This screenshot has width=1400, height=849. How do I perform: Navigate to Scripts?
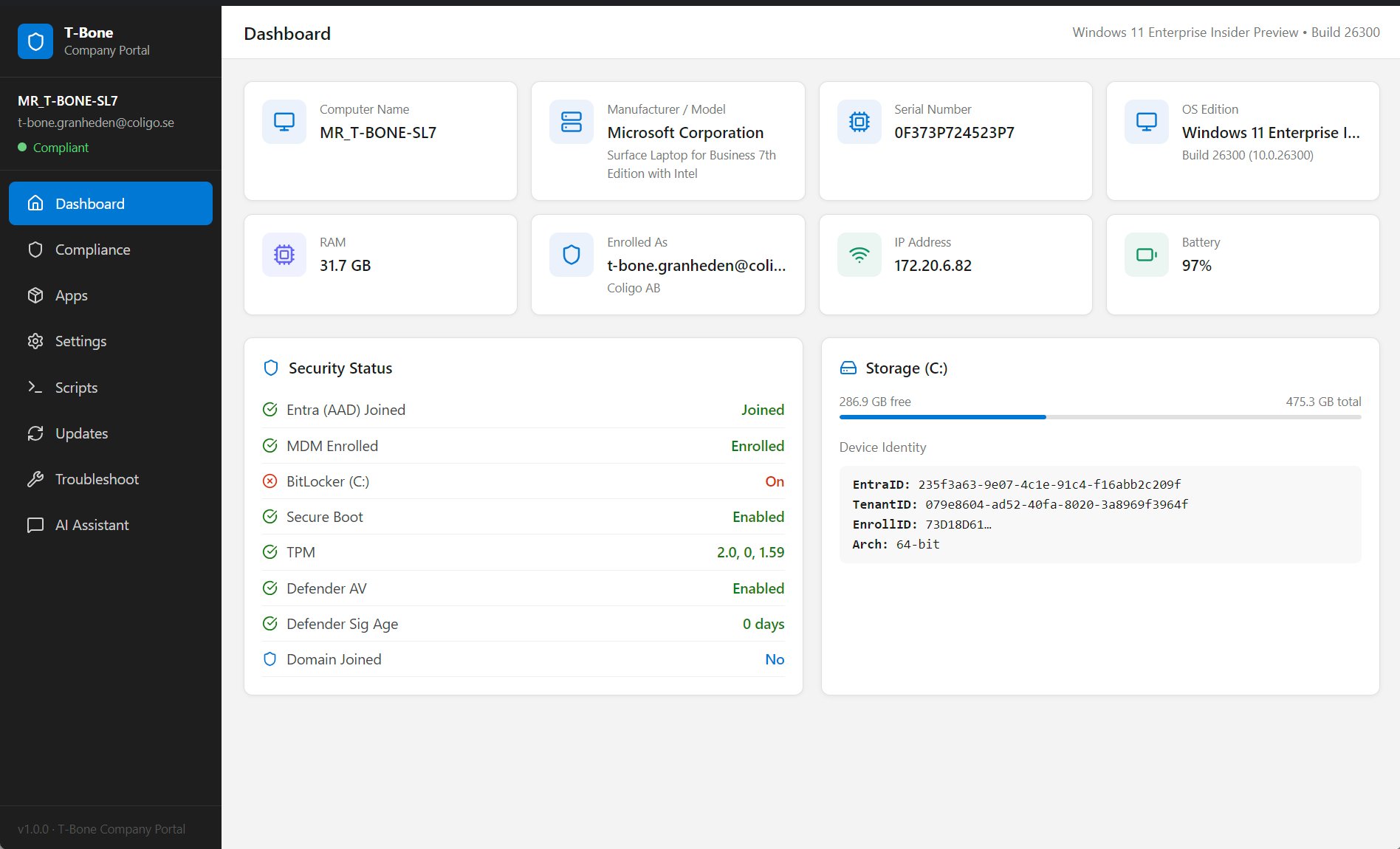(x=76, y=388)
